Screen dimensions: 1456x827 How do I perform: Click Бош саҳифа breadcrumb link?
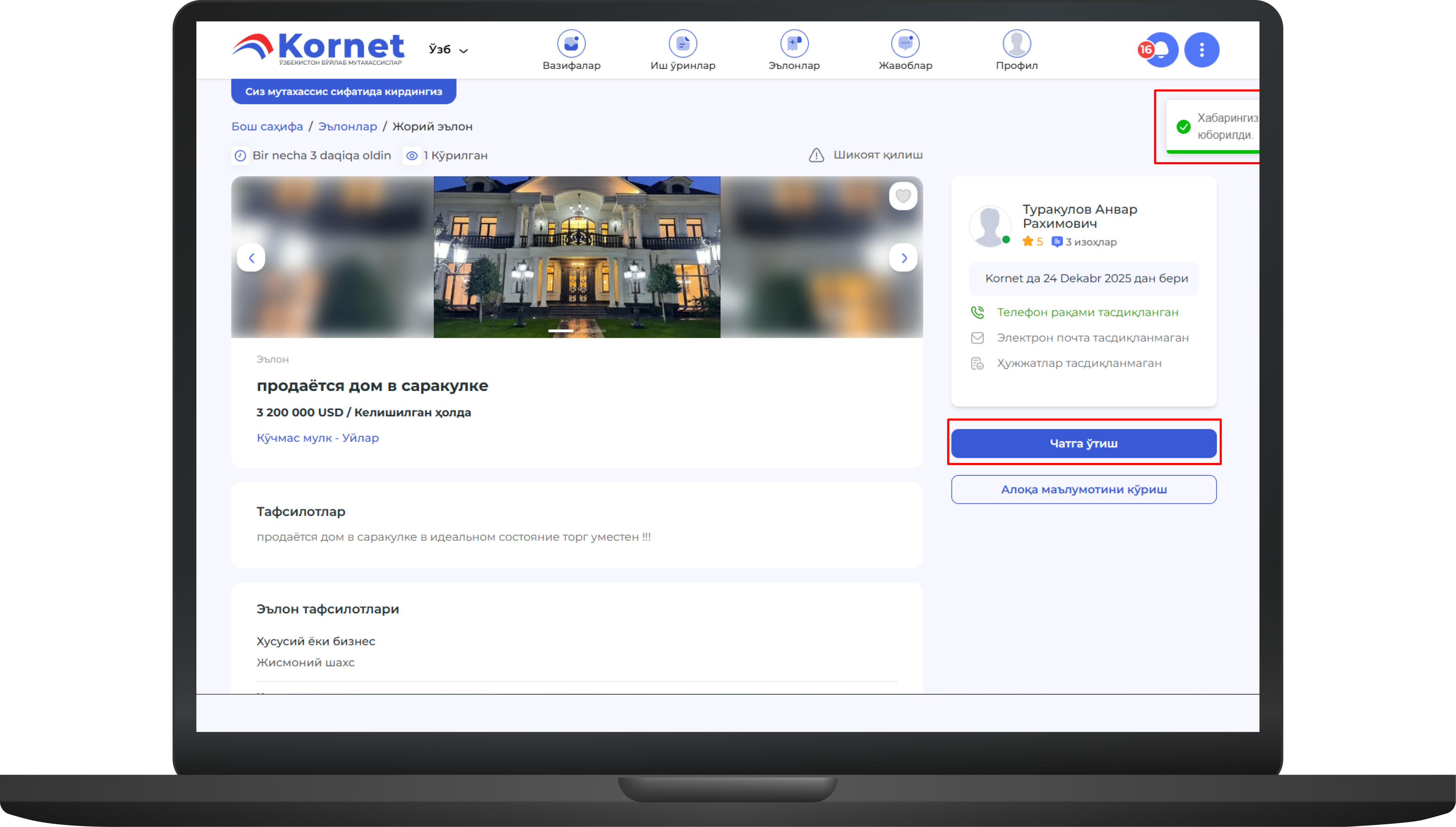(267, 127)
